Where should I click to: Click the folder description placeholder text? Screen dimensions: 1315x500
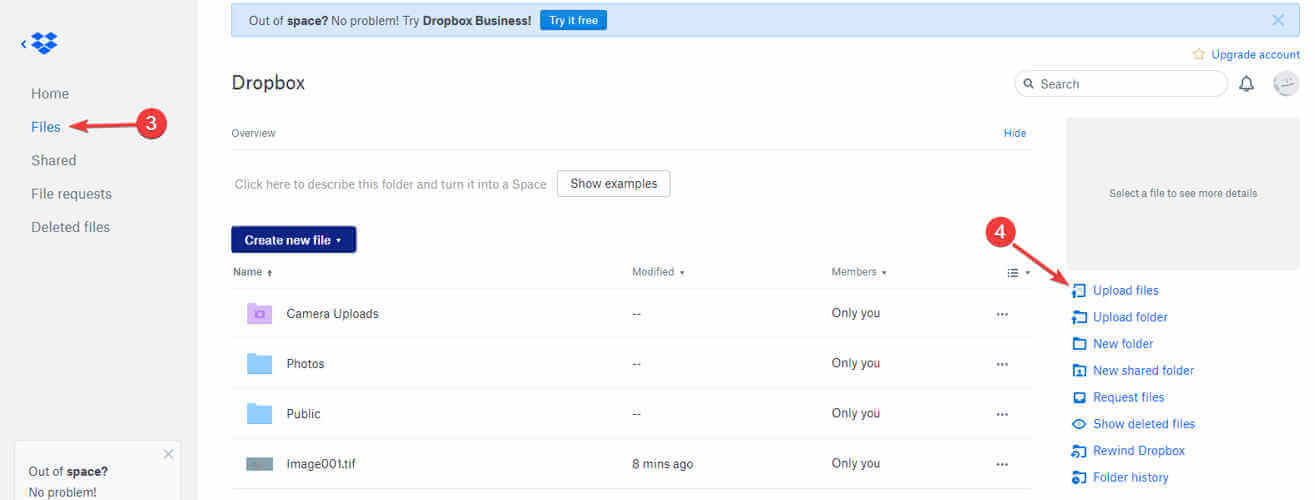(391, 184)
